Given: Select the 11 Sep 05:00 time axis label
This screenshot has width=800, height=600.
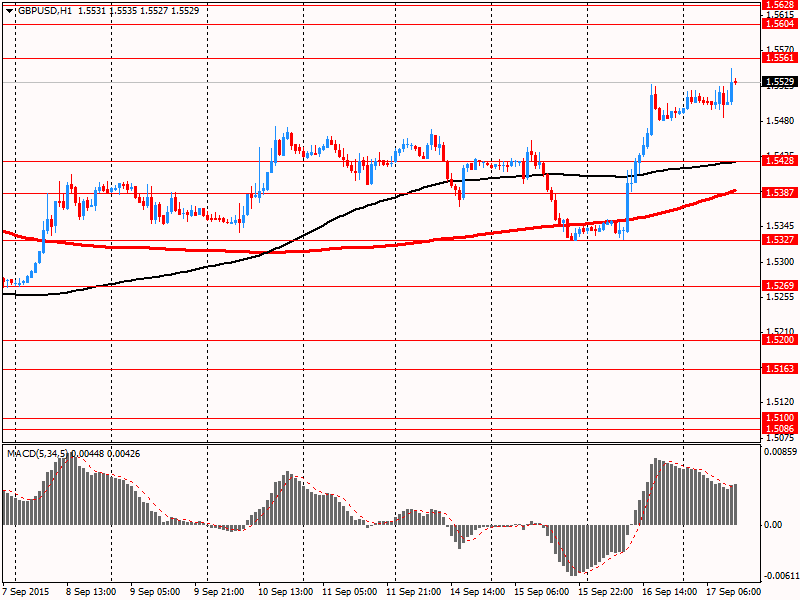Looking at the screenshot, I should pos(349,592).
